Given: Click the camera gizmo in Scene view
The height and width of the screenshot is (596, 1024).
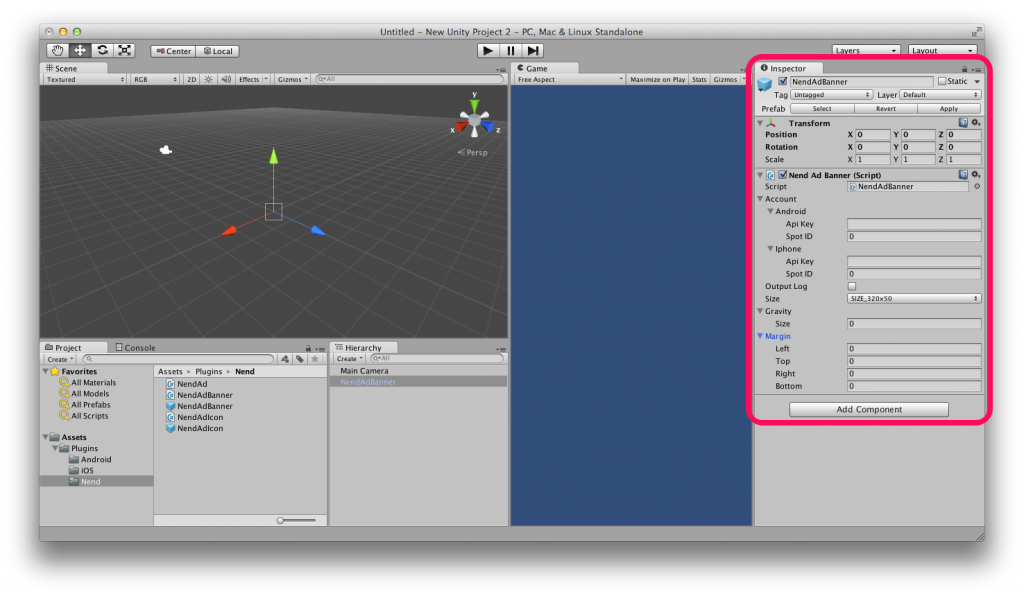Looking at the screenshot, I should 166,150.
